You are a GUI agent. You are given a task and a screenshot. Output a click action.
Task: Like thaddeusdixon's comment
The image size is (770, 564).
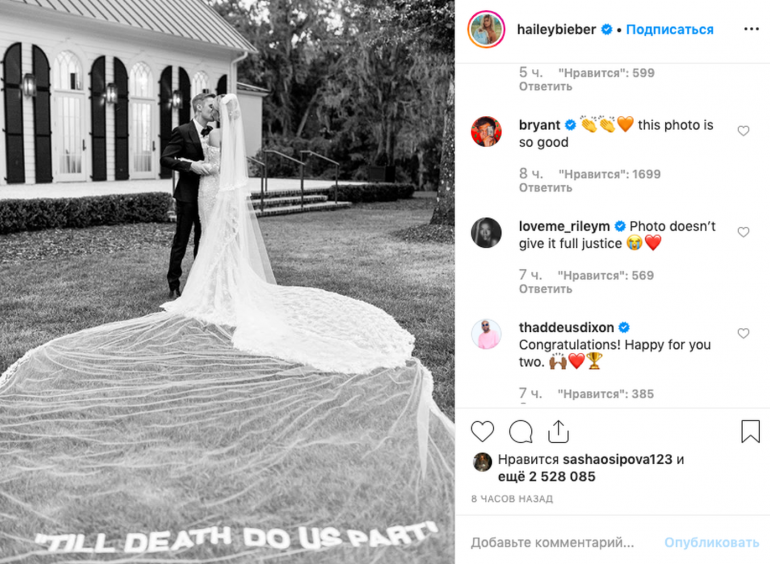pos(743,334)
